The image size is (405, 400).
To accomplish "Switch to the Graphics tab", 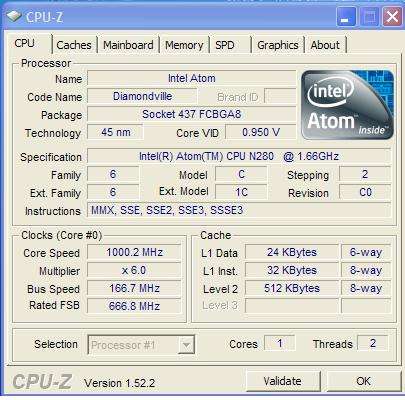I will (278, 45).
